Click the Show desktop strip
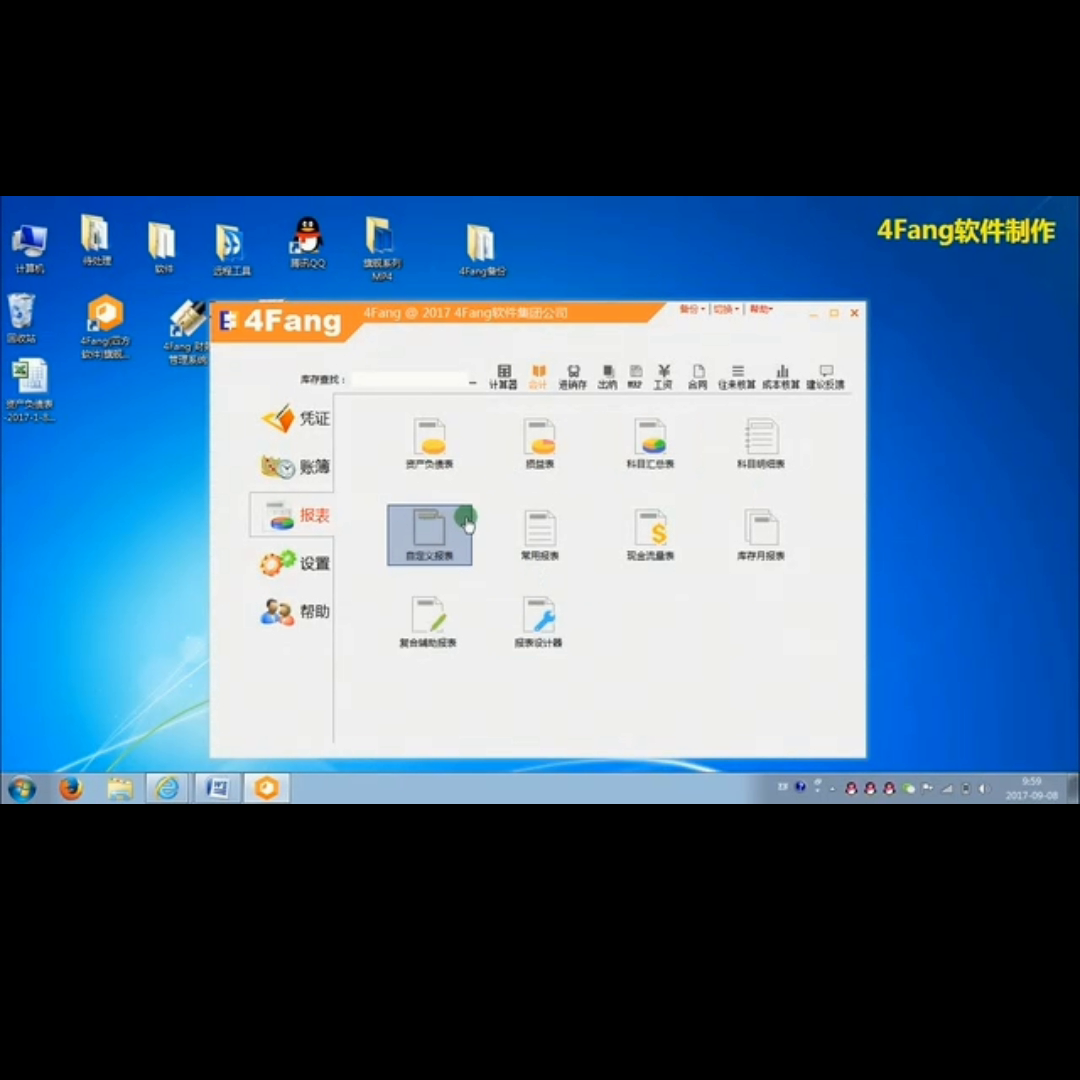Screen dimensions: 1080x1080 tap(1072, 788)
